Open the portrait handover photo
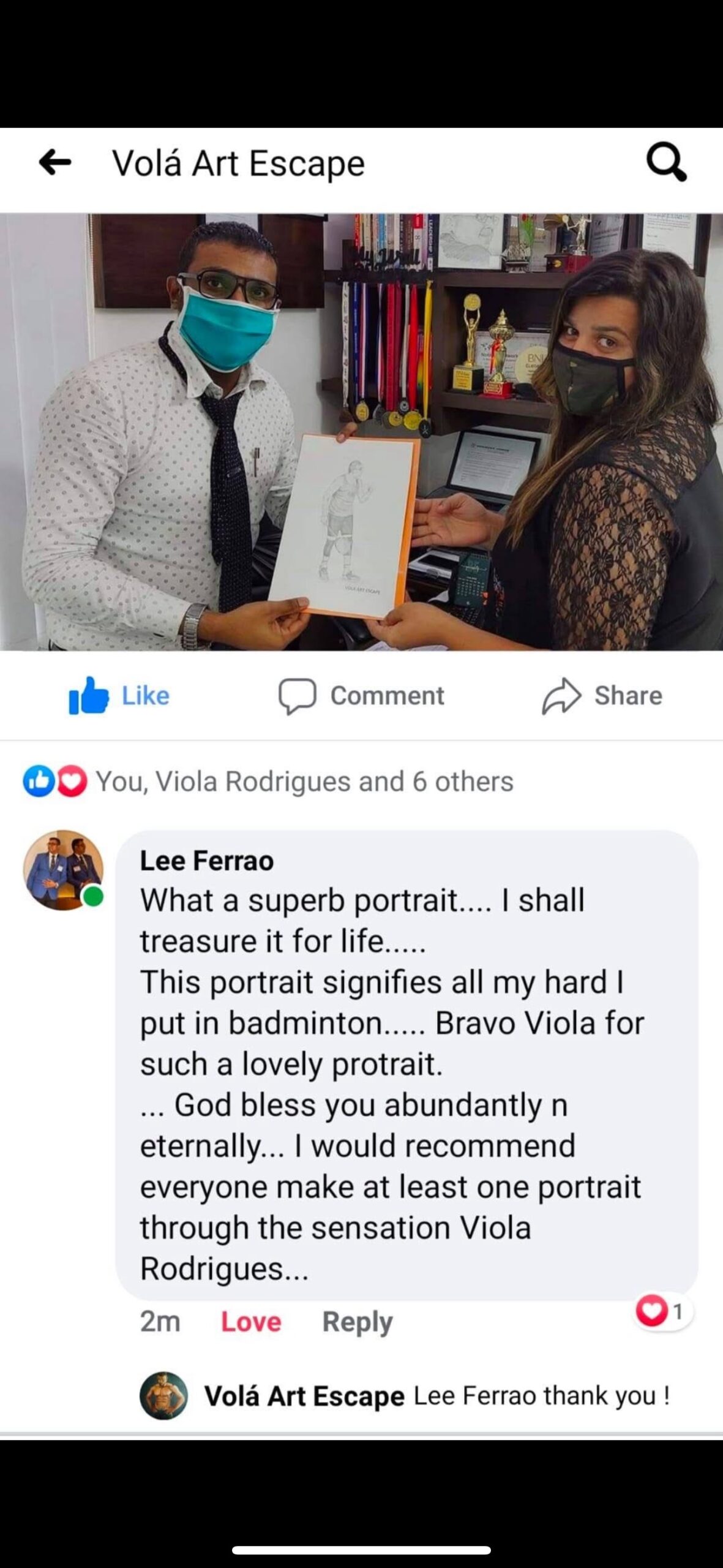 pos(361,432)
